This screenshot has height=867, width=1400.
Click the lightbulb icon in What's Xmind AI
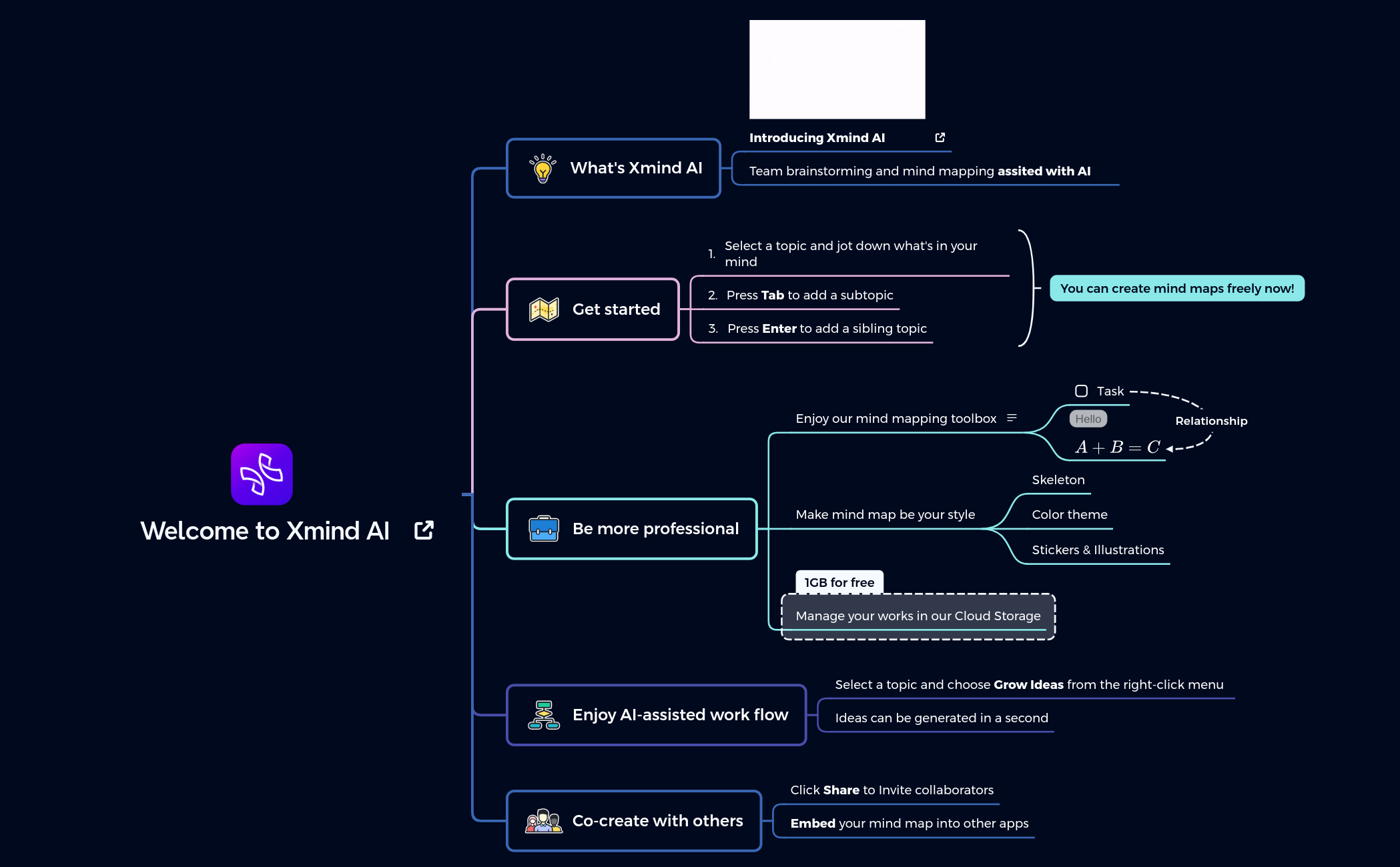tap(543, 168)
